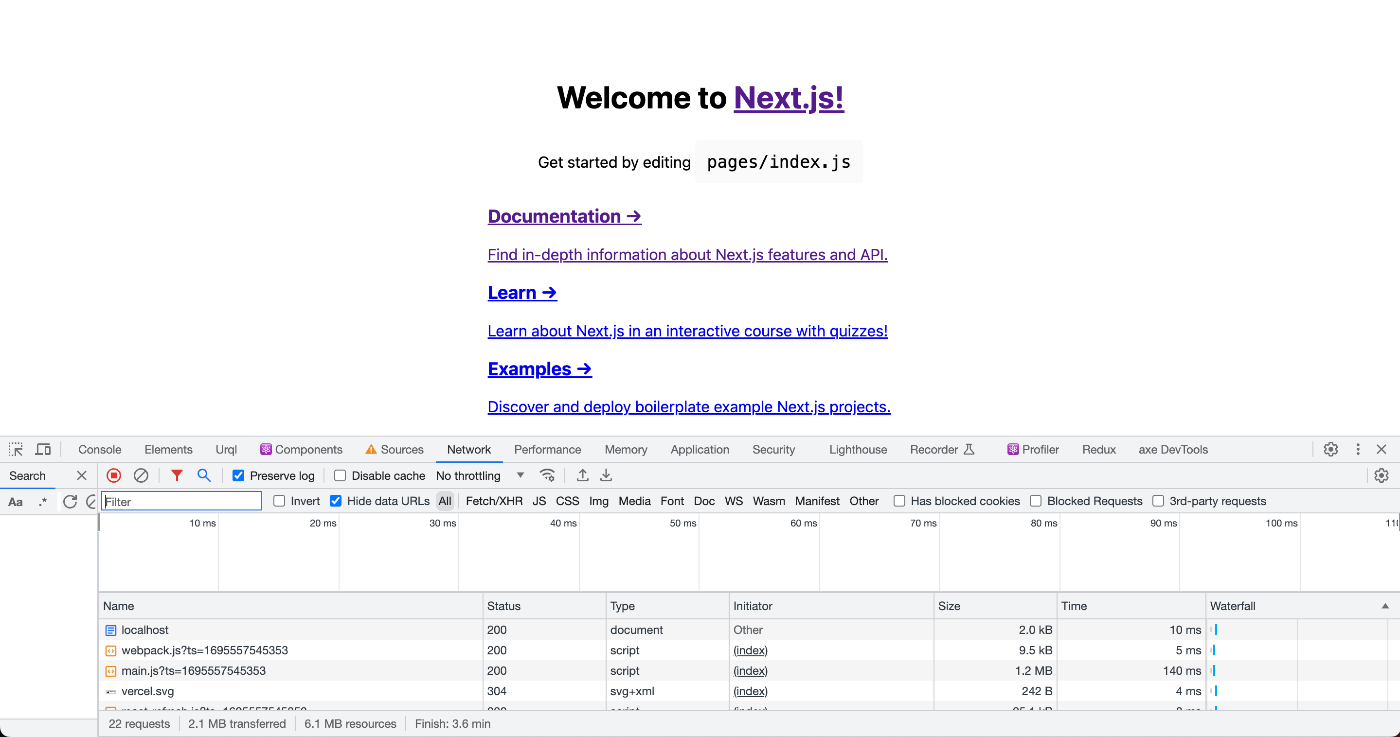
Task: Check Has blocked cookies checkbox
Action: (x=899, y=501)
